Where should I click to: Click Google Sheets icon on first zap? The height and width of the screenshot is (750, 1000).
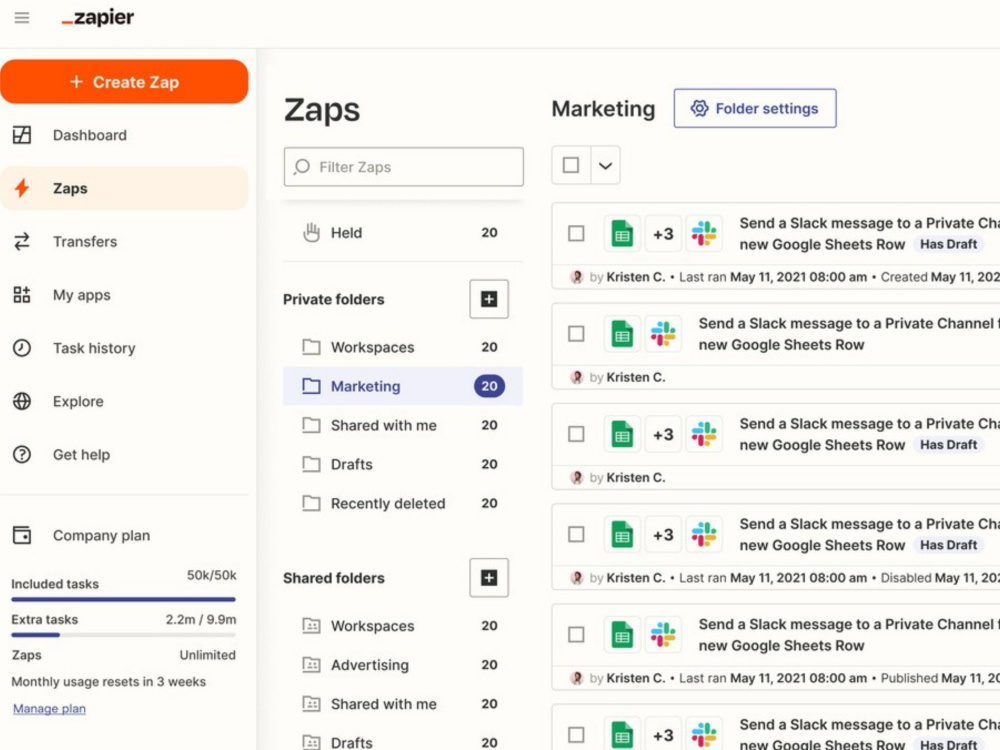coord(622,233)
